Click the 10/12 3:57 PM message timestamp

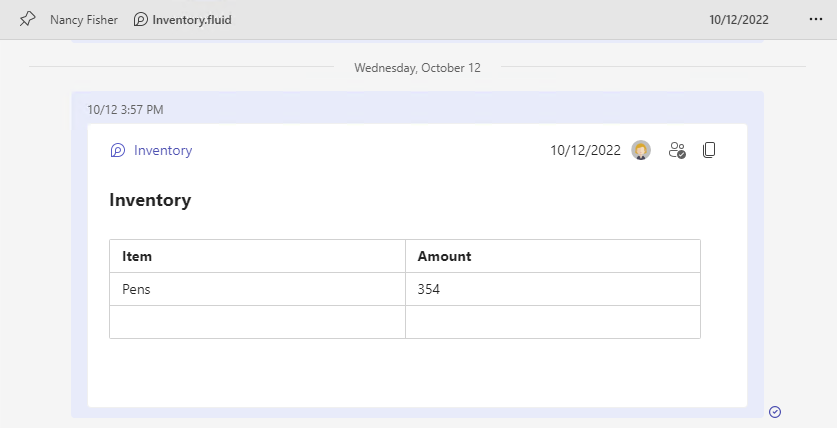(125, 109)
